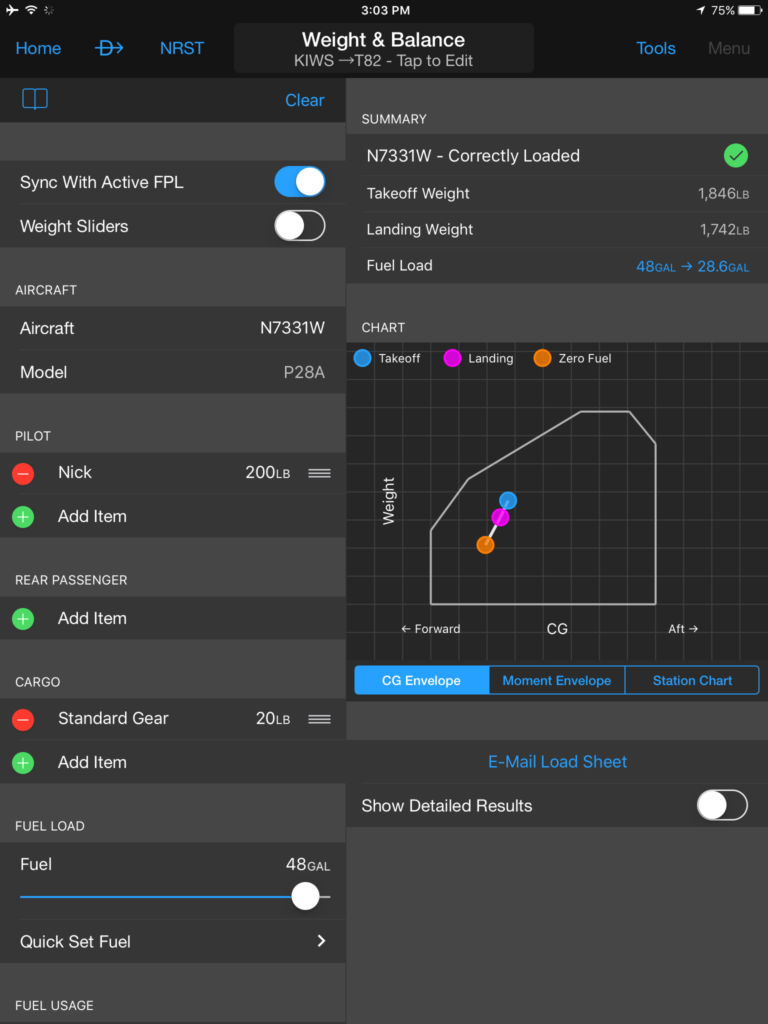Tap the 3:03 PM clock

click(x=385, y=10)
